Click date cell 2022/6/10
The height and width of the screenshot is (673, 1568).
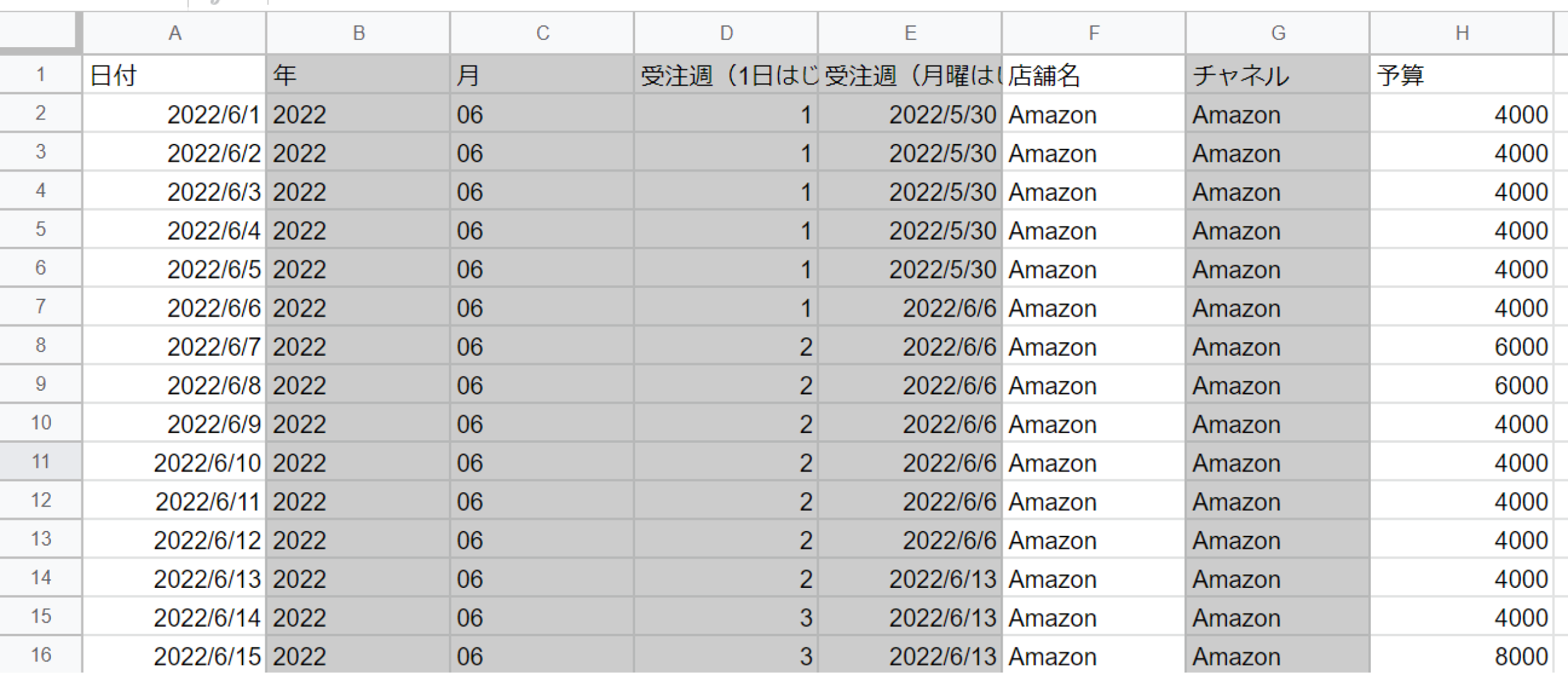[175, 463]
